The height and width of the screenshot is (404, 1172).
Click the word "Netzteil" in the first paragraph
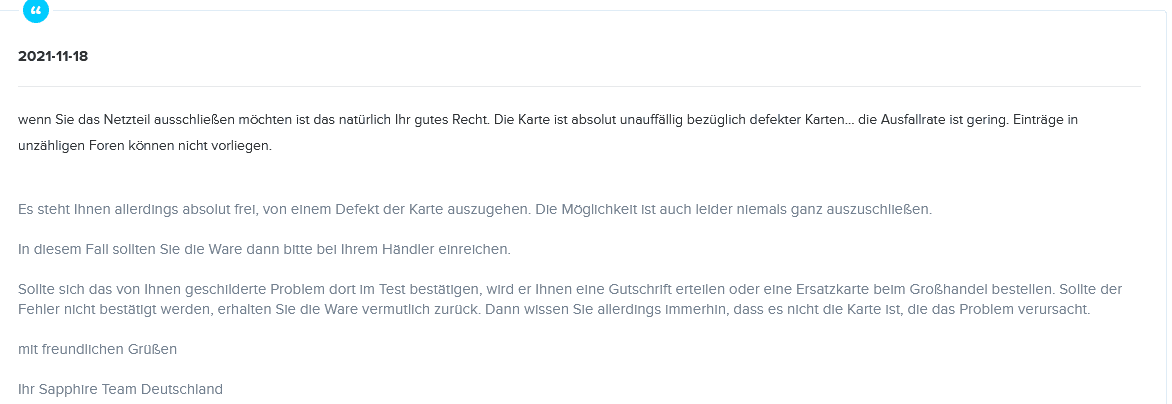(x=133, y=119)
